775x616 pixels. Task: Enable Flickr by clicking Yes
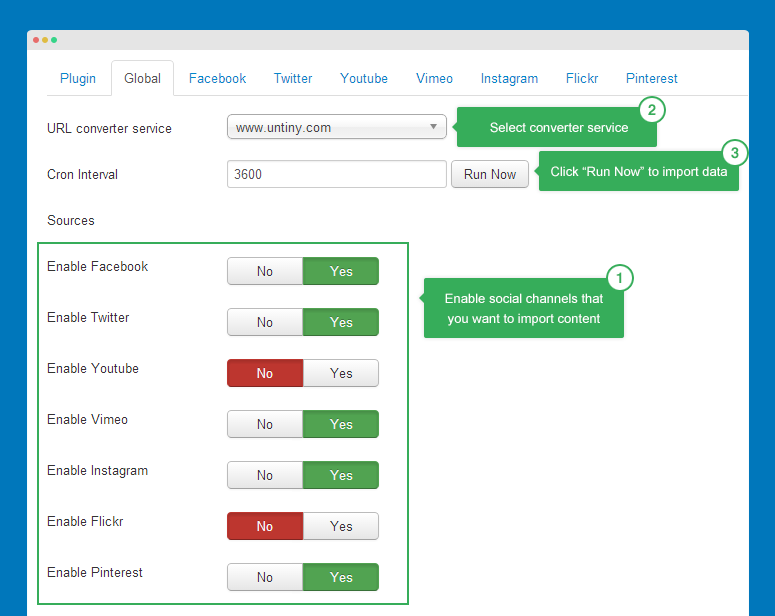click(x=341, y=526)
